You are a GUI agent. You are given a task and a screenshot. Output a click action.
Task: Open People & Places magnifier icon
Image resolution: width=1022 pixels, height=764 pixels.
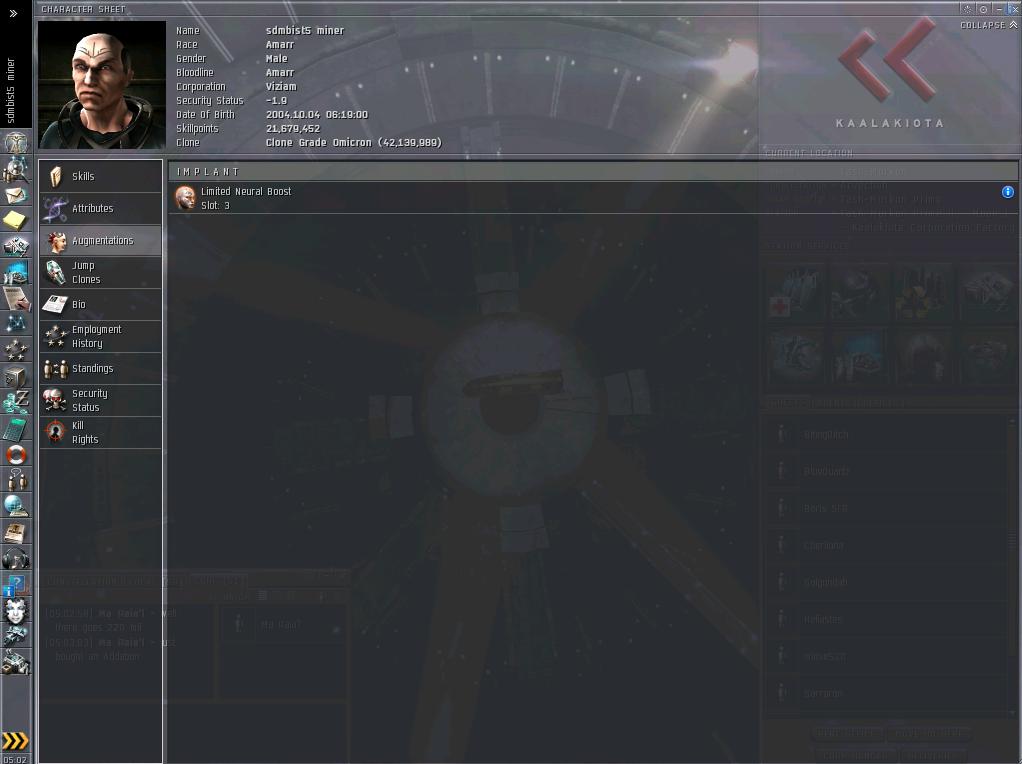coord(15,169)
